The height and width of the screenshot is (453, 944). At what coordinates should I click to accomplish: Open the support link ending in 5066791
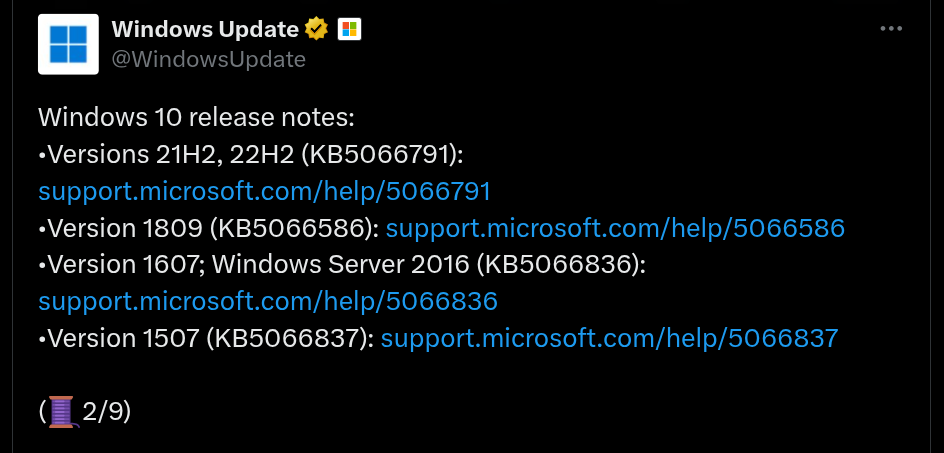(x=264, y=191)
